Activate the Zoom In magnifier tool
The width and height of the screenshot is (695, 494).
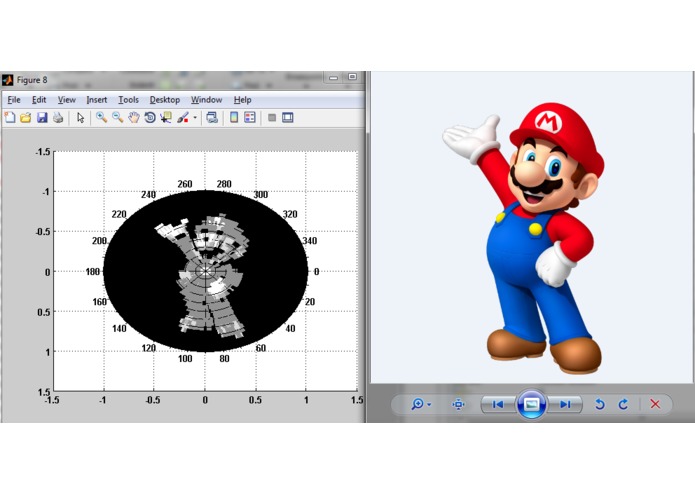(102, 117)
